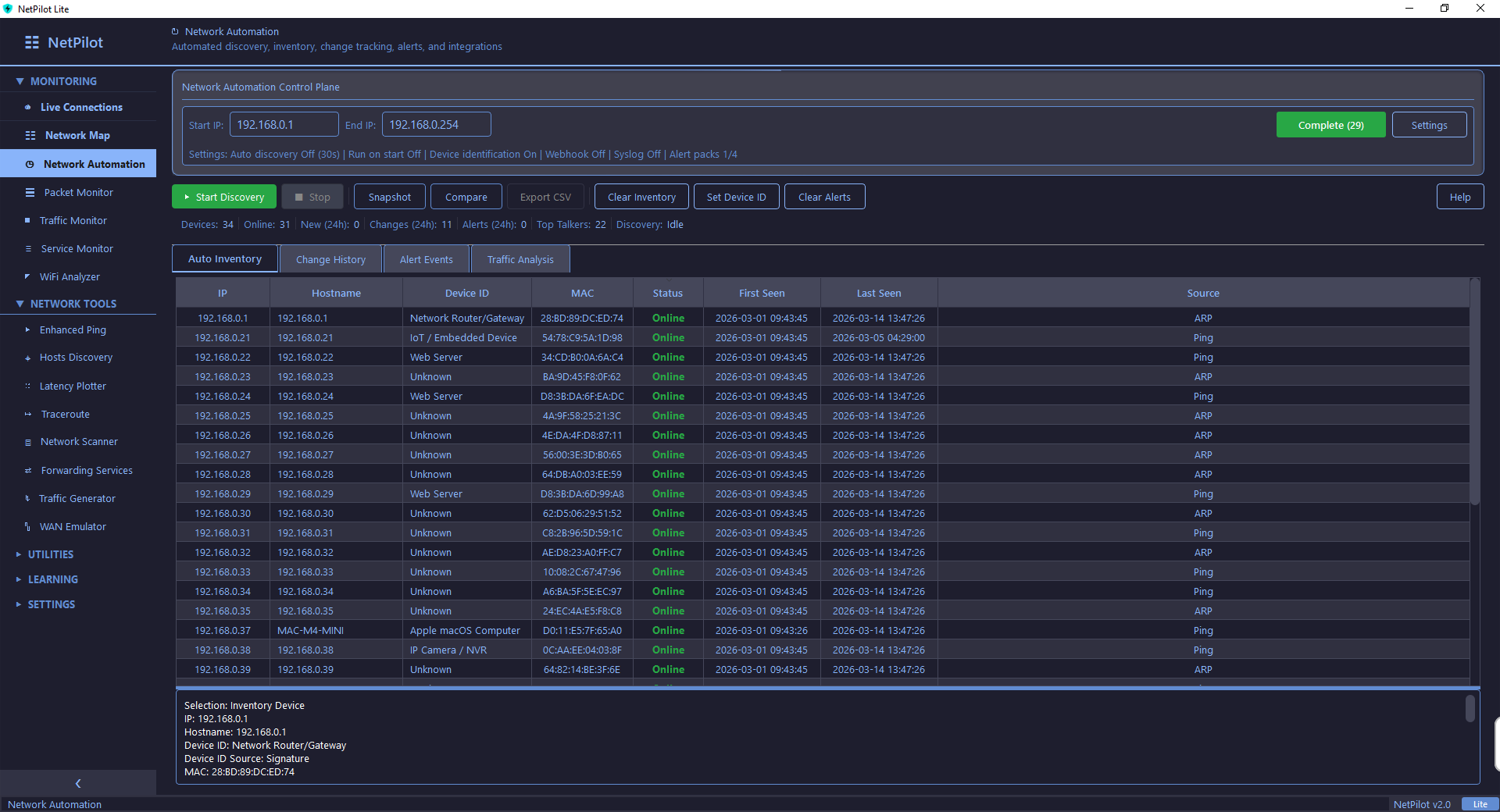Screen dimensions: 1500x812
Task: Start the Traceroute tool
Action: [x=65, y=414]
